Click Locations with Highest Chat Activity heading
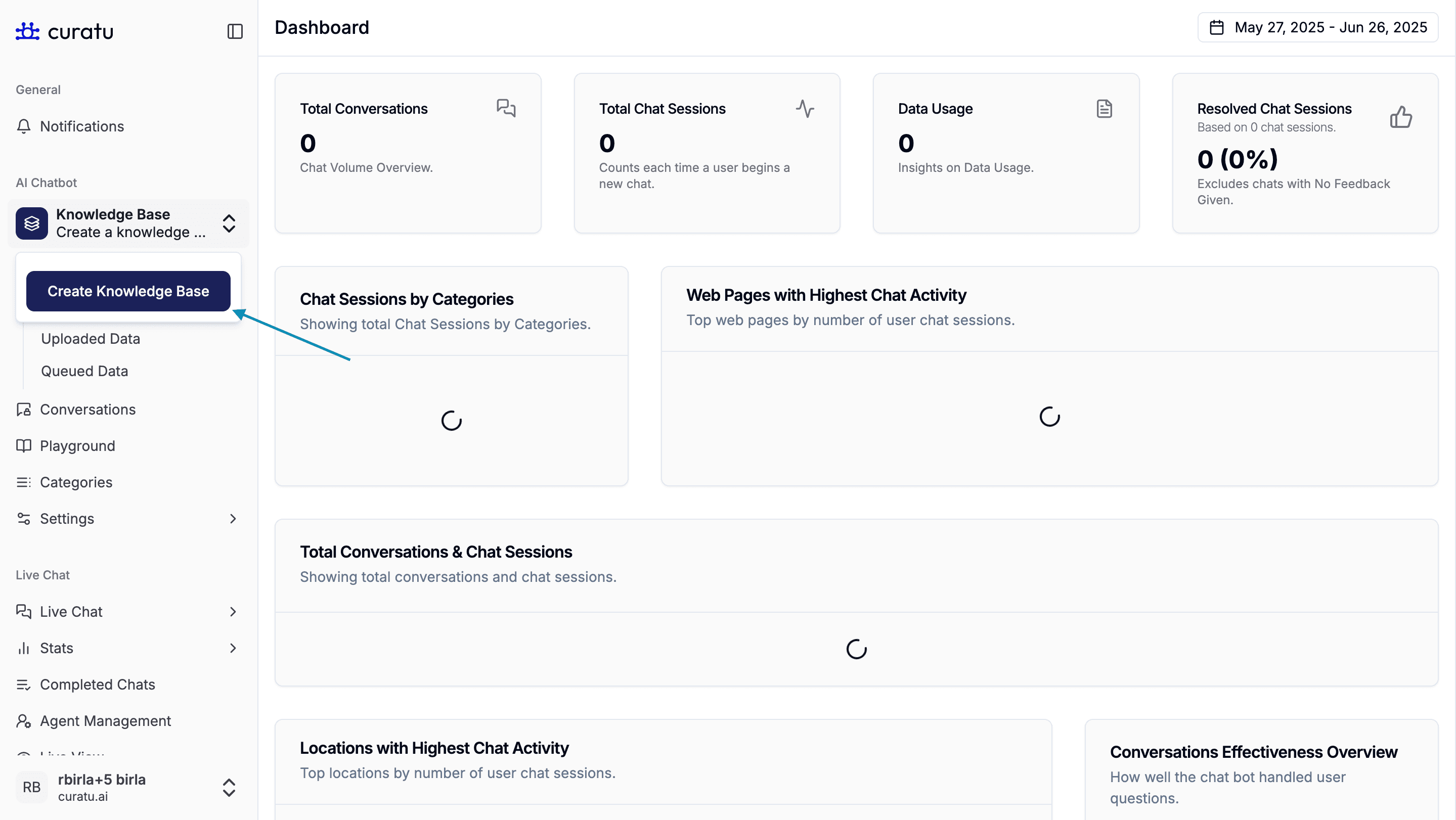Image resolution: width=1456 pixels, height=820 pixels. [434, 748]
